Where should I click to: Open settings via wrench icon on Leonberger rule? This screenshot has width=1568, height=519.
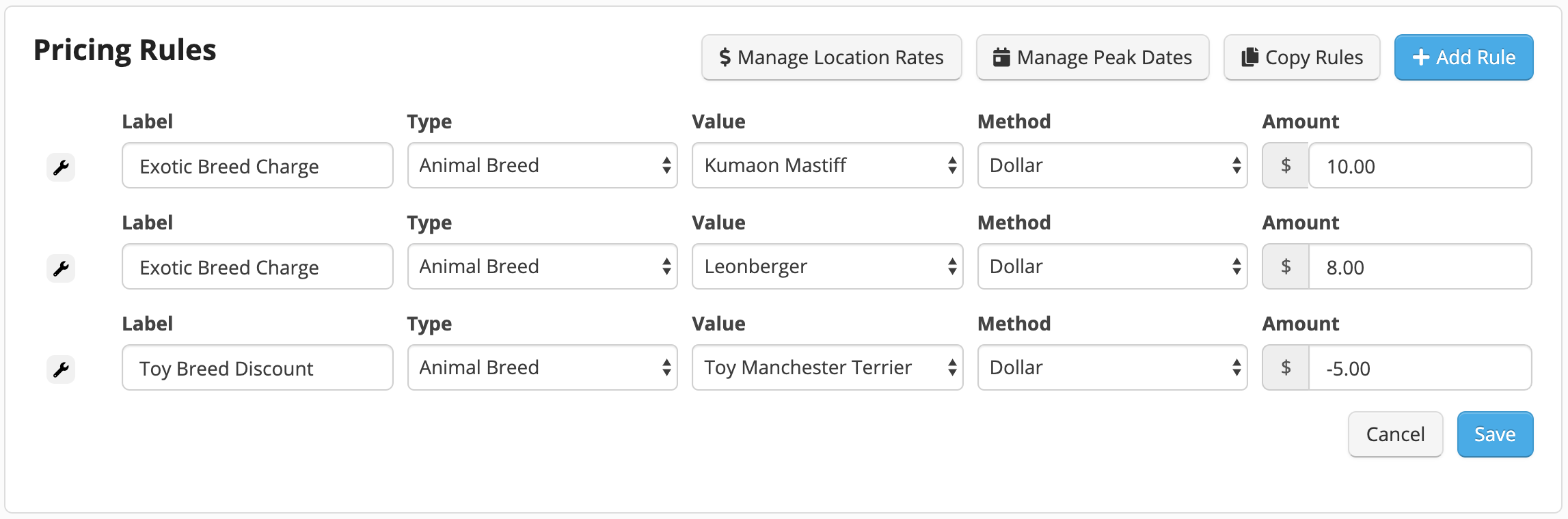point(61,267)
